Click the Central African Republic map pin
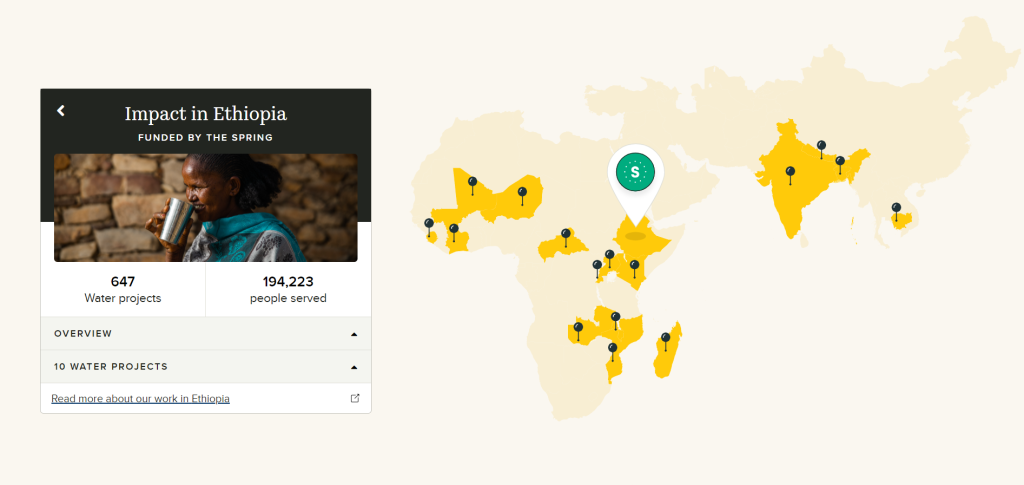This screenshot has height=485, width=1024. (566, 235)
